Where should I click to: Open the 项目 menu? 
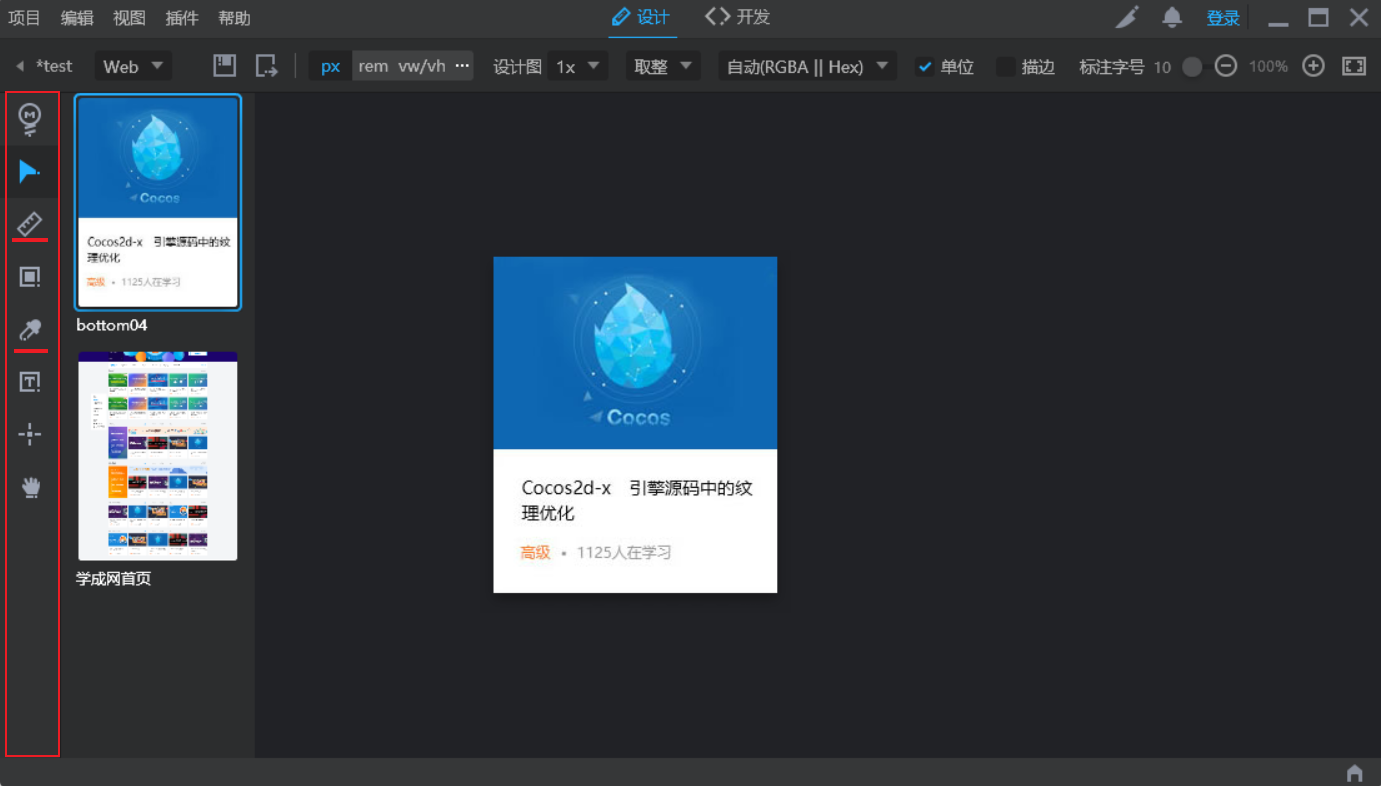coord(25,18)
